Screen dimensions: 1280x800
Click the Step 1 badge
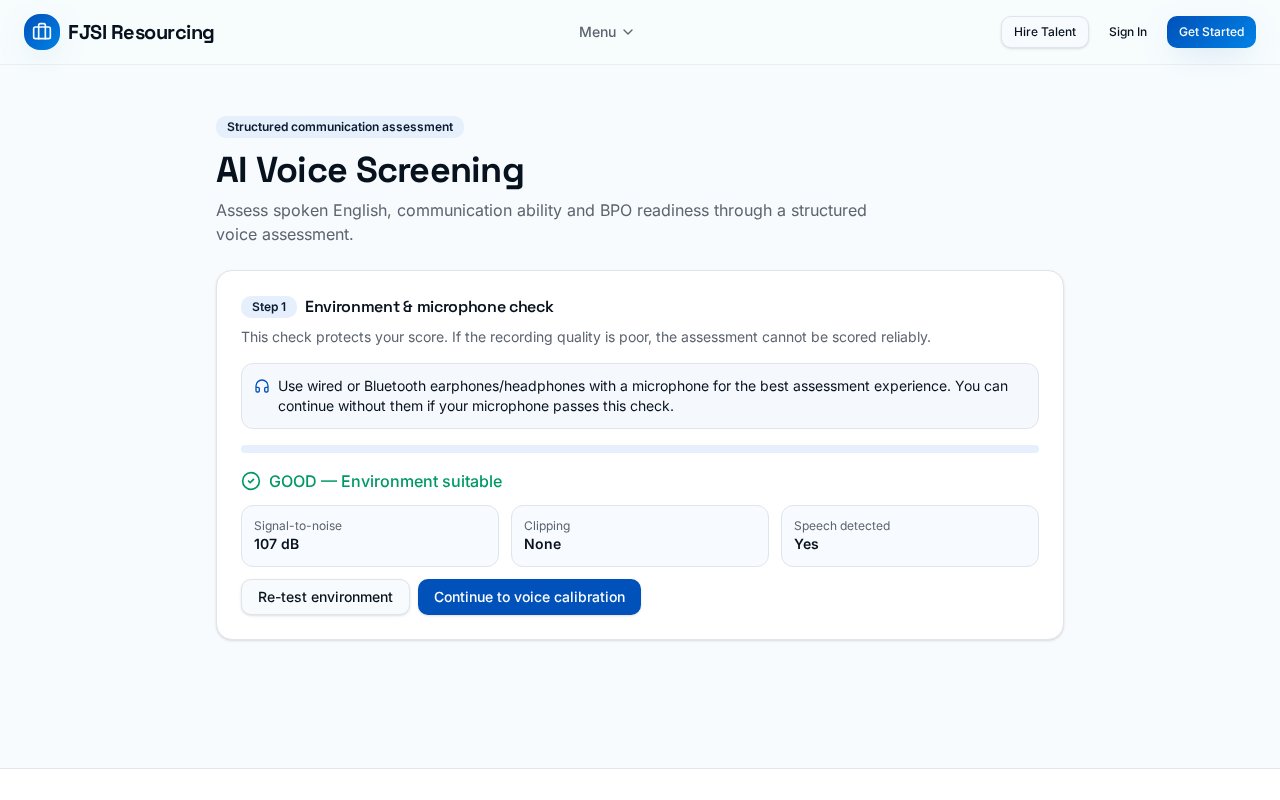click(269, 307)
